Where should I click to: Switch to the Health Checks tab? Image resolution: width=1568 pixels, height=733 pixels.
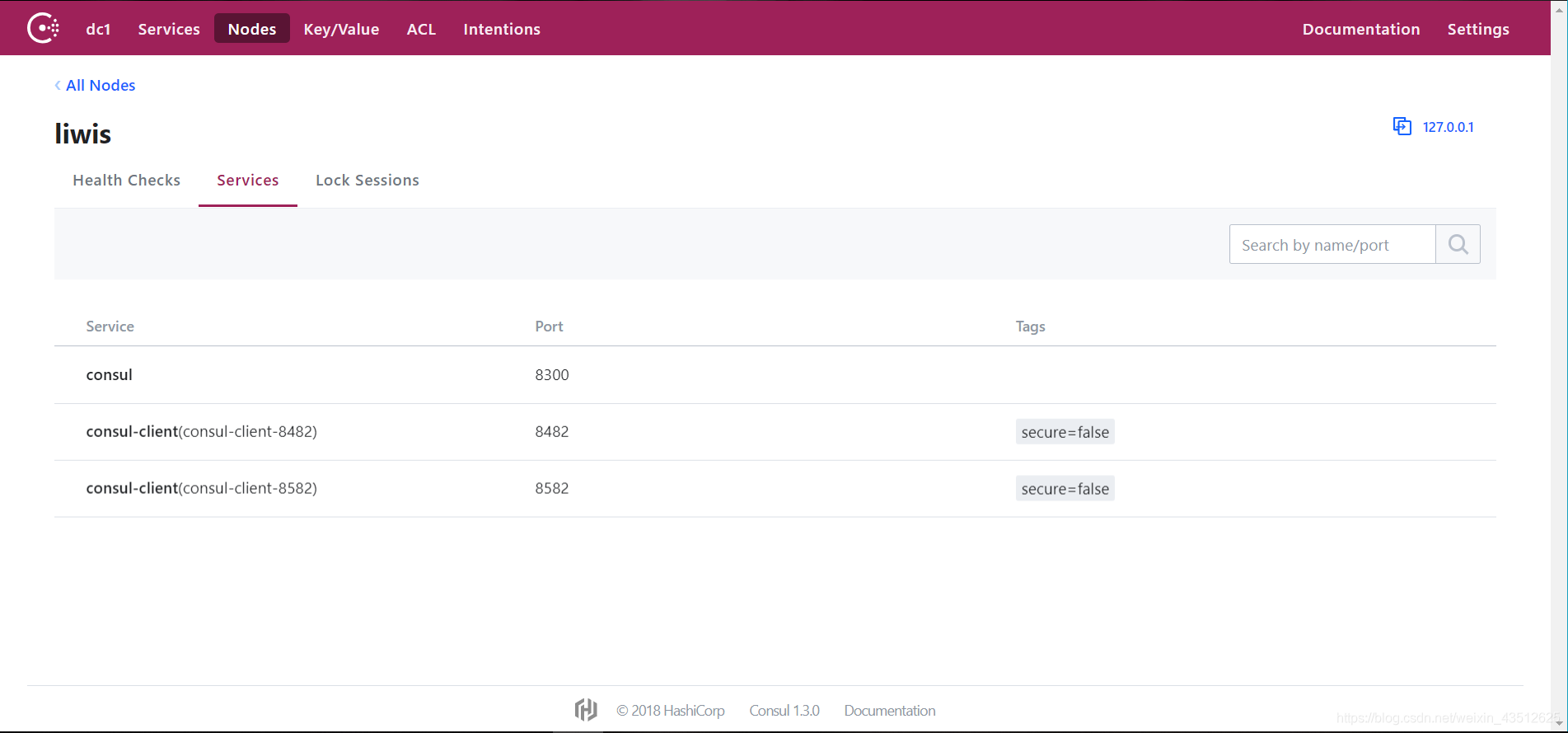(127, 180)
